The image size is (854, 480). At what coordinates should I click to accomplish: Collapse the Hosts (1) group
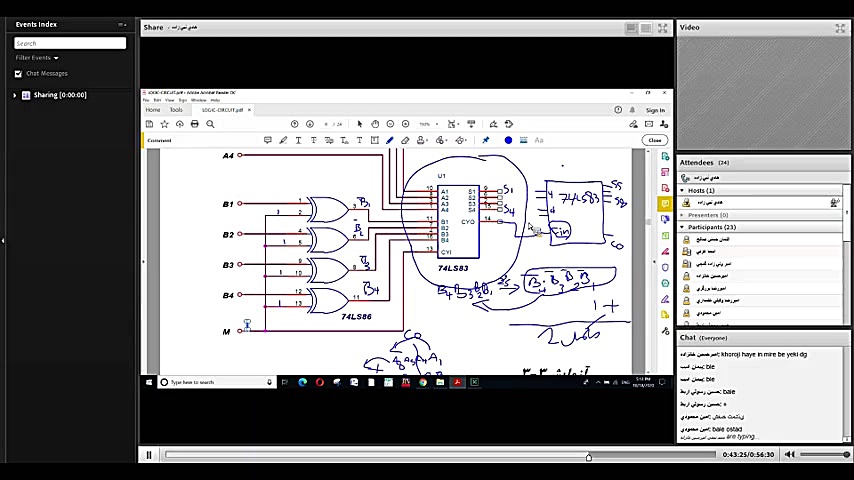coord(682,191)
